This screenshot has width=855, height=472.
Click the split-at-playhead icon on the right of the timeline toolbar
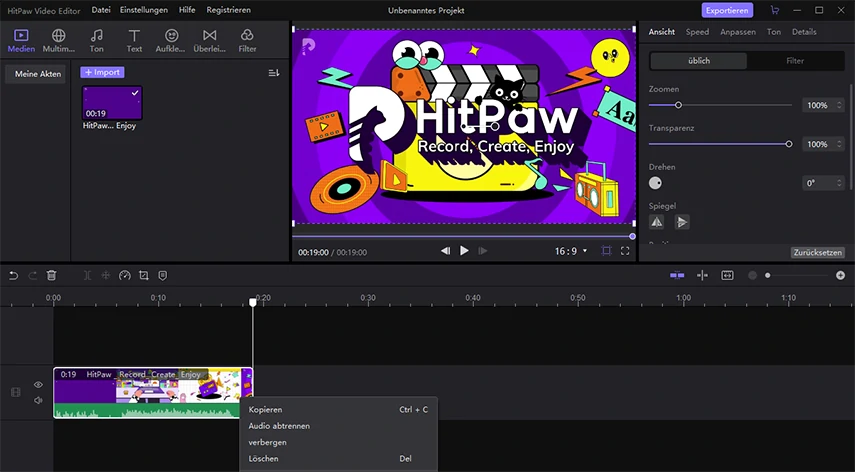click(x=702, y=276)
